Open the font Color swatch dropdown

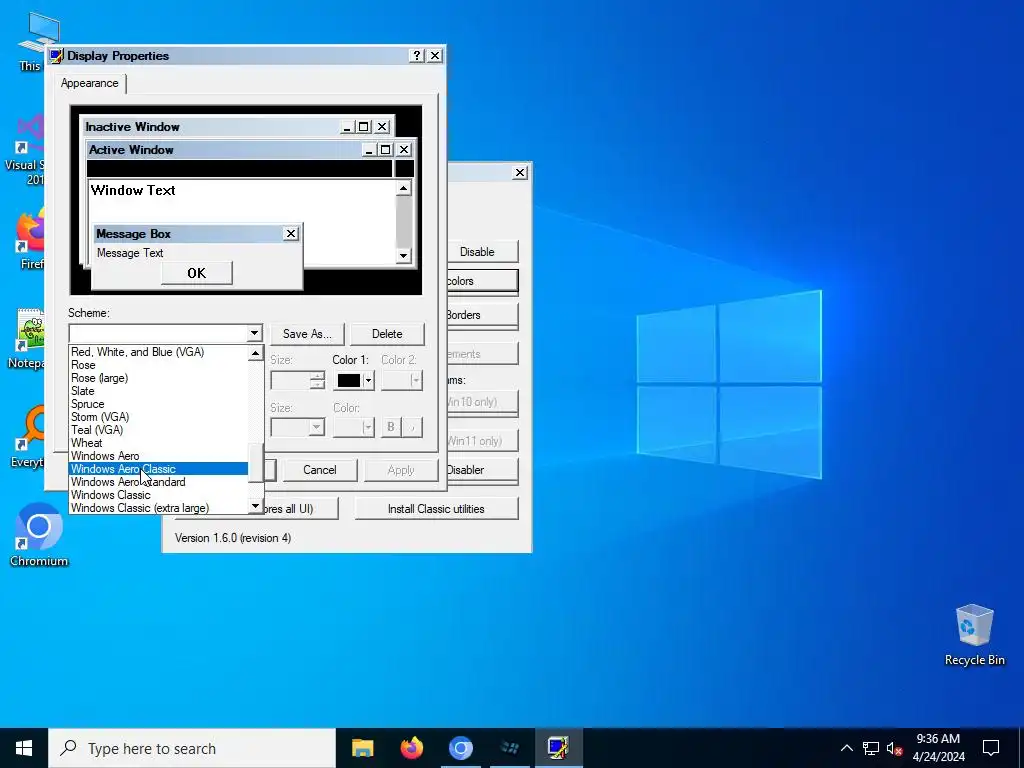click(353, 427)
